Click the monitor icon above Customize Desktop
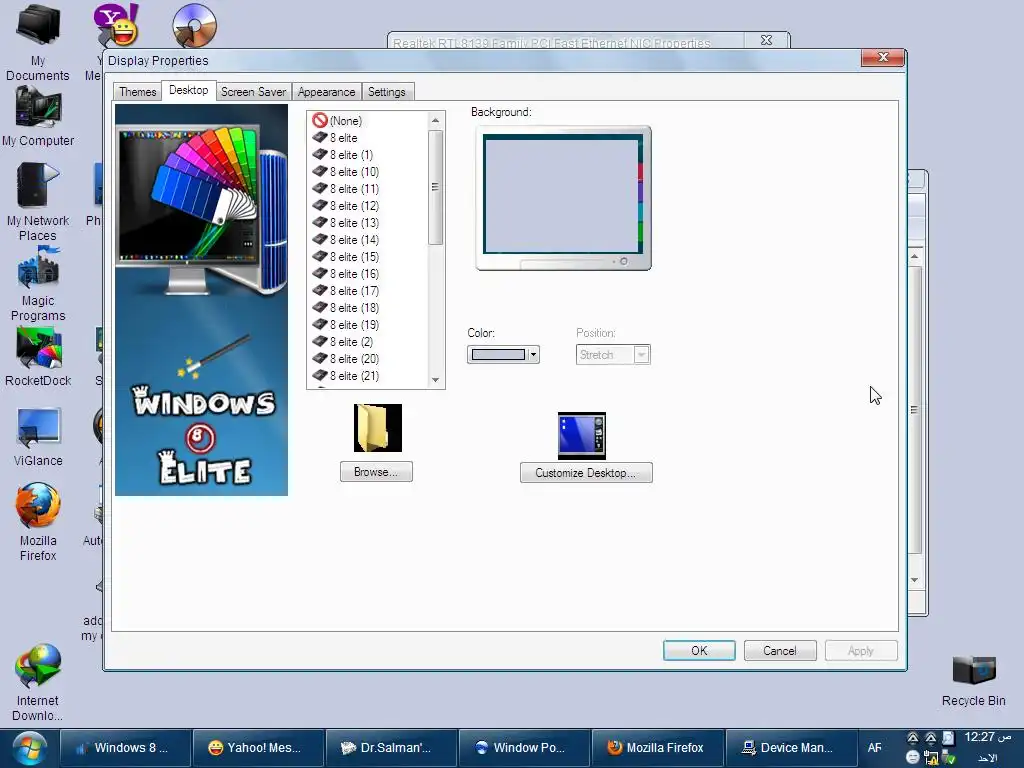 (581, 436)
